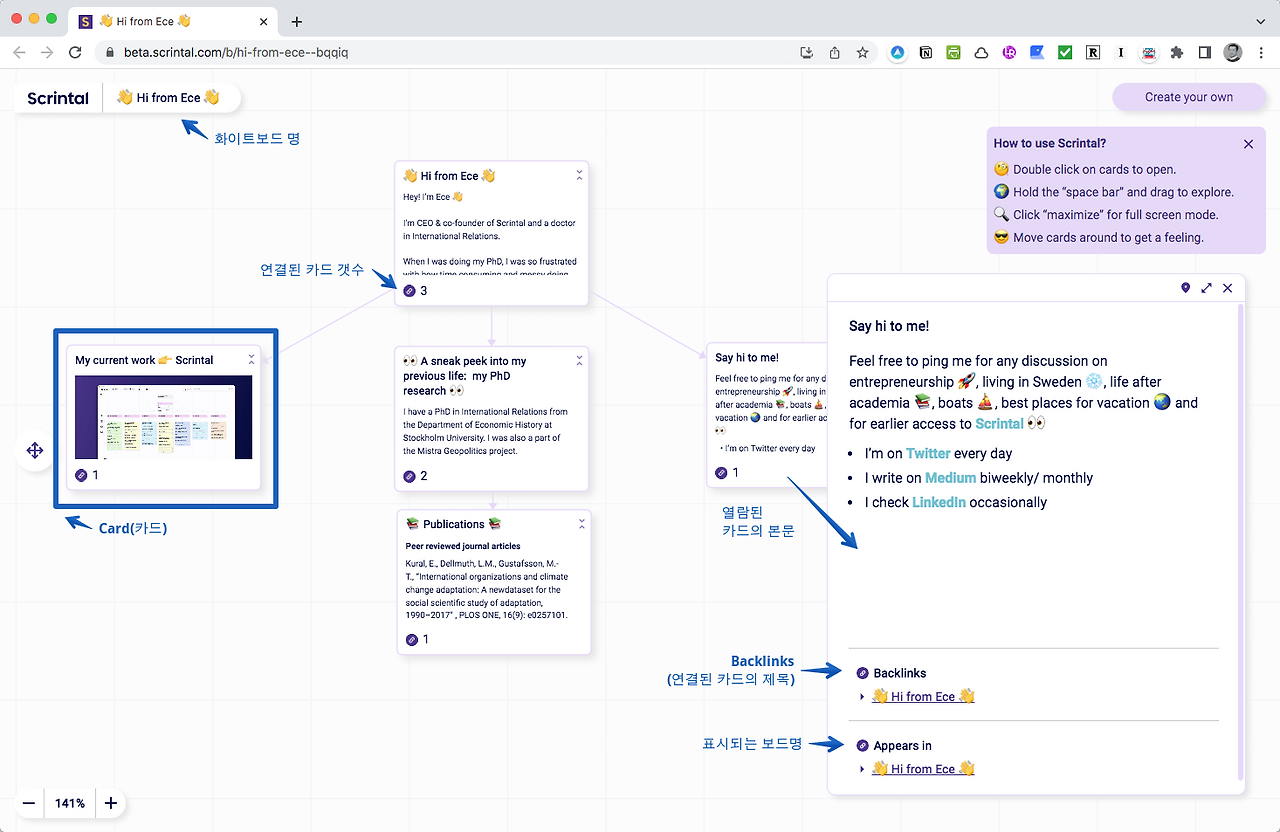The width and height of the screenshot is (1280, 832).
Task: Click the install app icon in the address bar
Action: click(807, 53)
